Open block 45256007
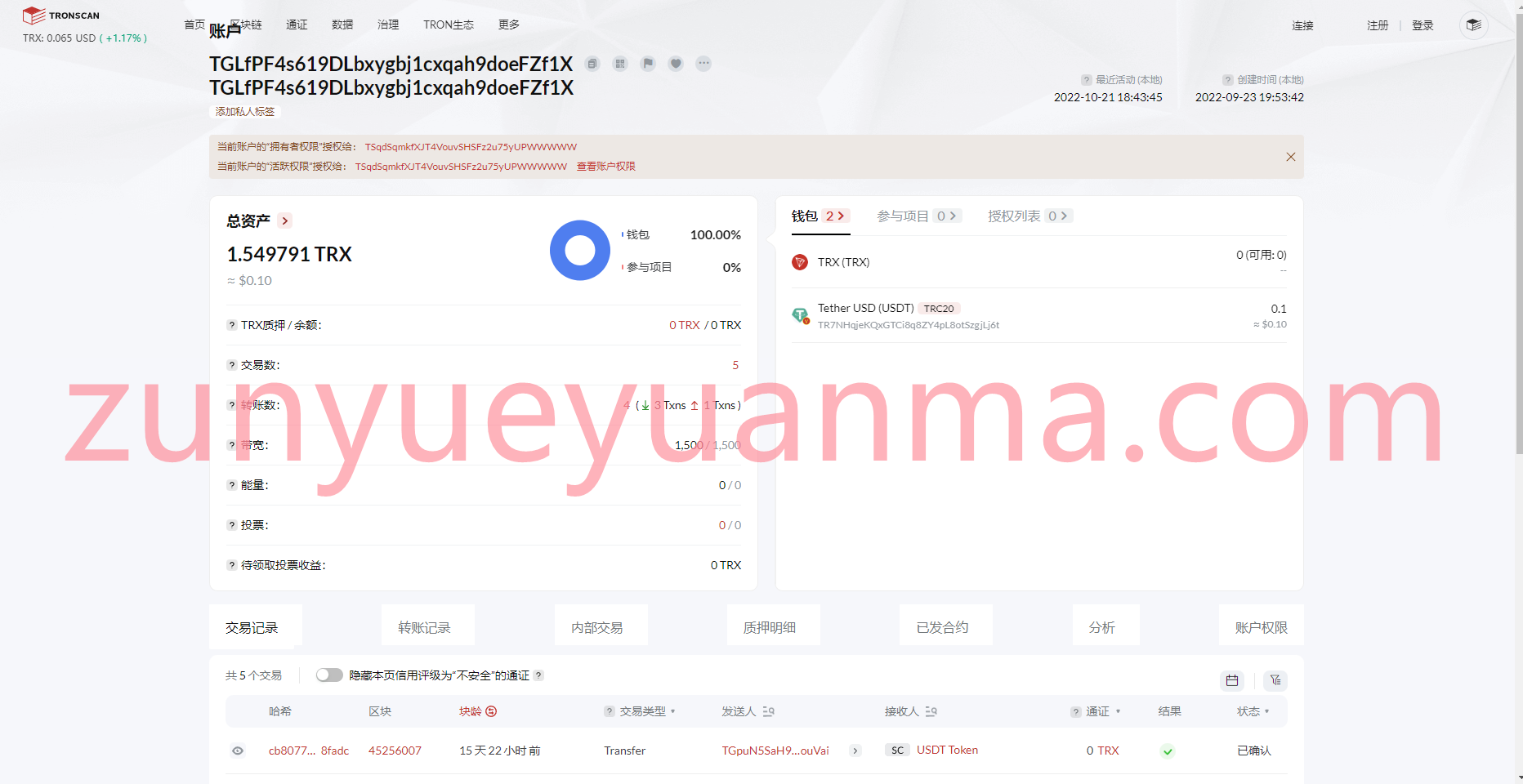Screen dimensions: 1523x784 (x=395, y=751)
